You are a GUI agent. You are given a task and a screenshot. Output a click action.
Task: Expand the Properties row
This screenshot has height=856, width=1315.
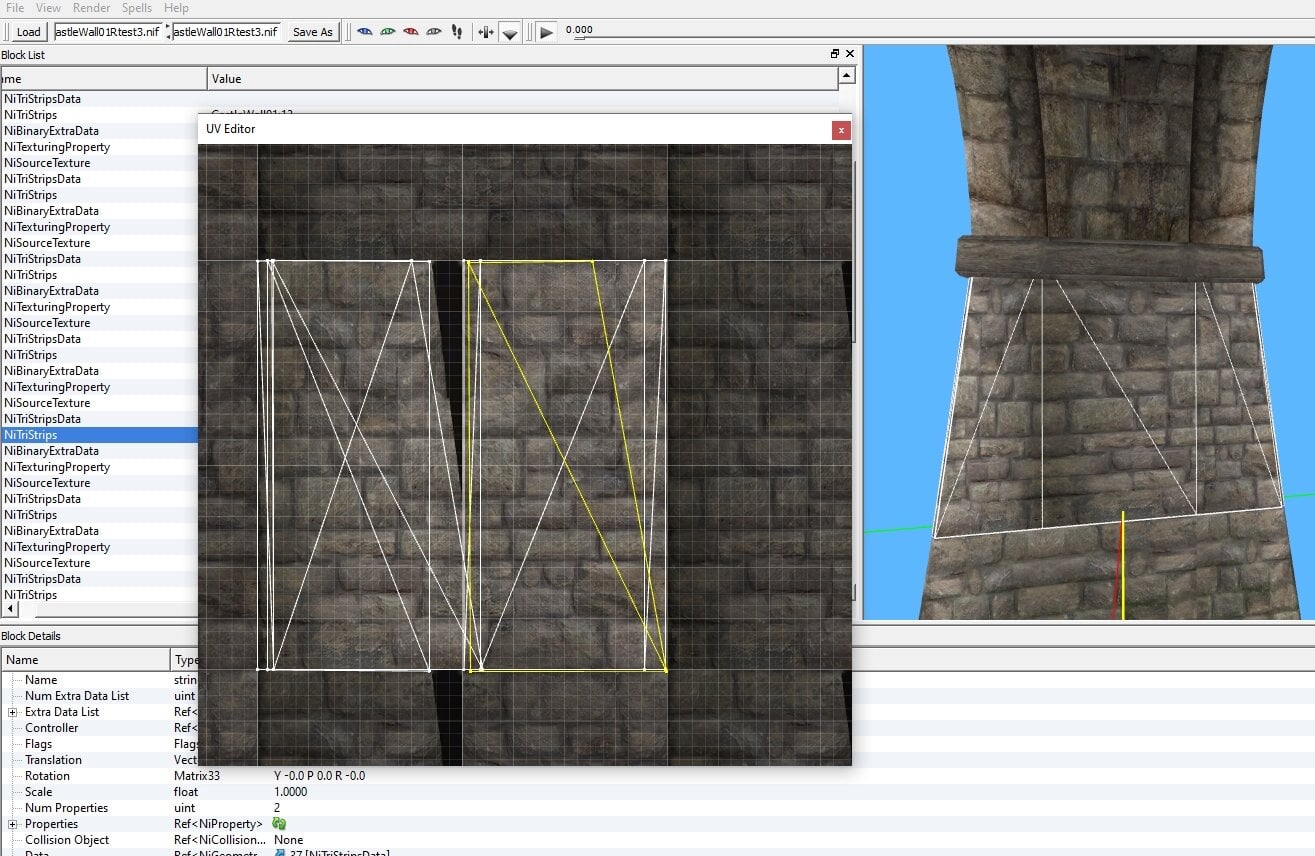(x=13, y=824)
